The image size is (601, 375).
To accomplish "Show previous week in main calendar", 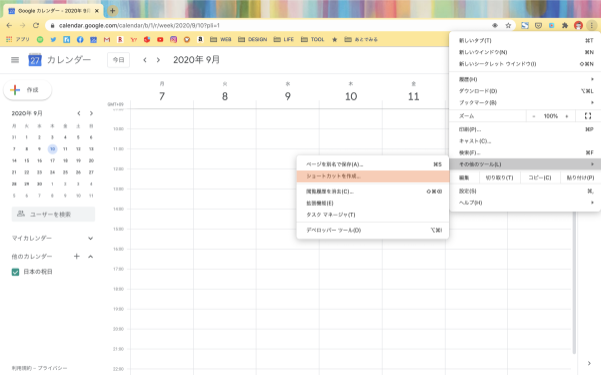I will [x=145, y=60].
